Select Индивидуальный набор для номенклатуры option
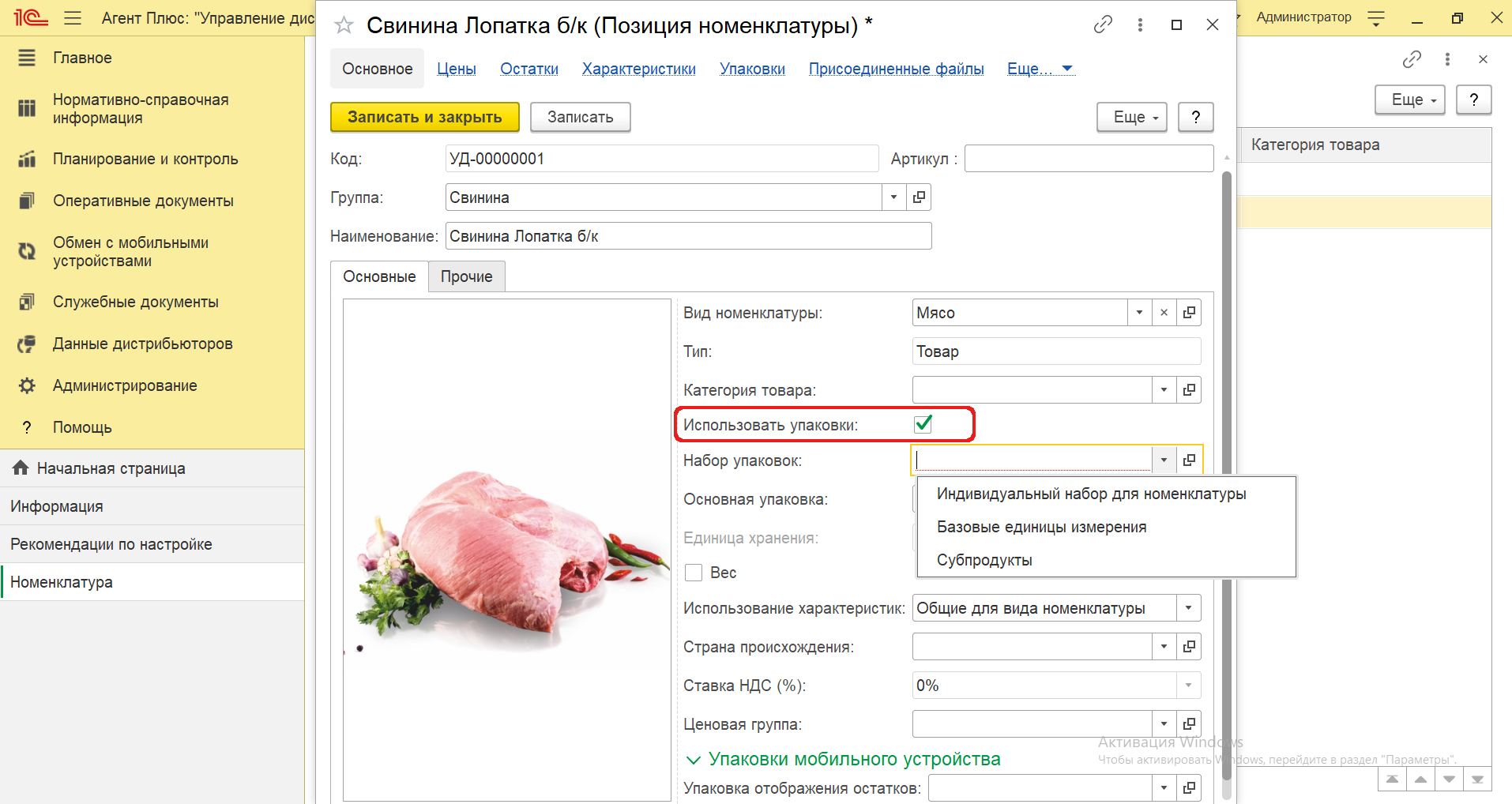The width and height of the screenshot is (1512, 804). click(x=1106, y=494)
